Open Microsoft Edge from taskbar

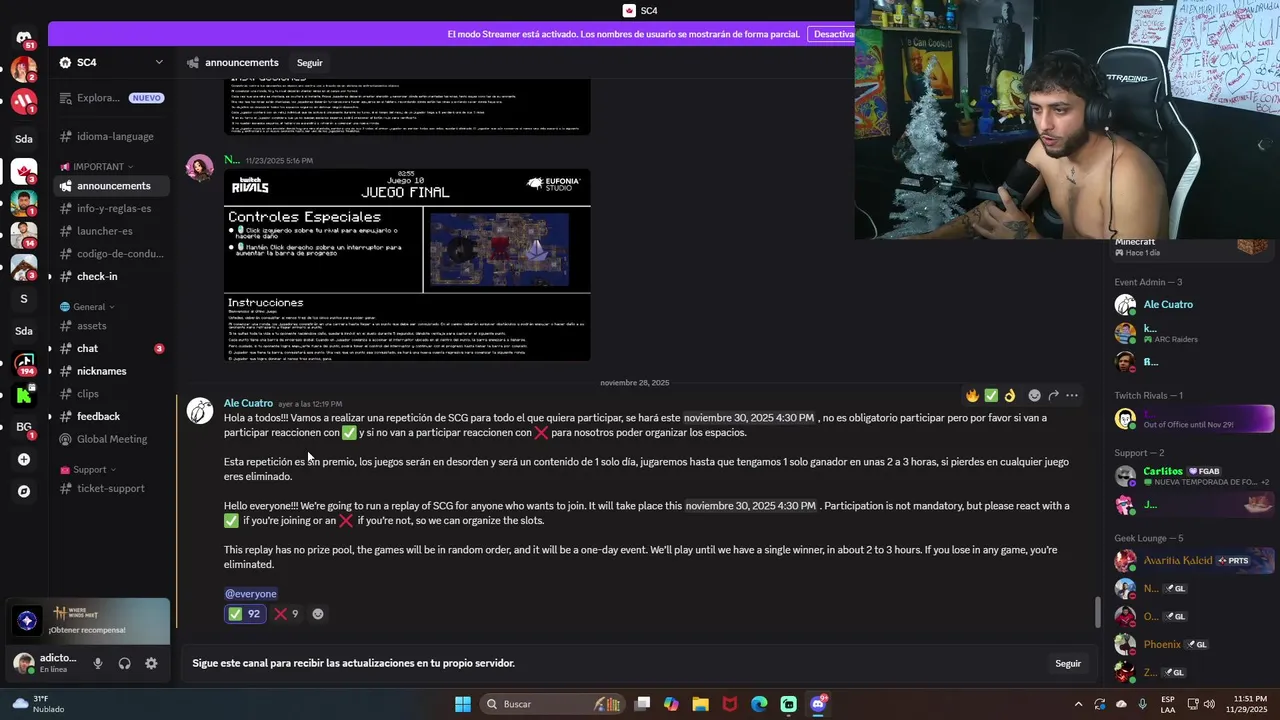point(759,704)
